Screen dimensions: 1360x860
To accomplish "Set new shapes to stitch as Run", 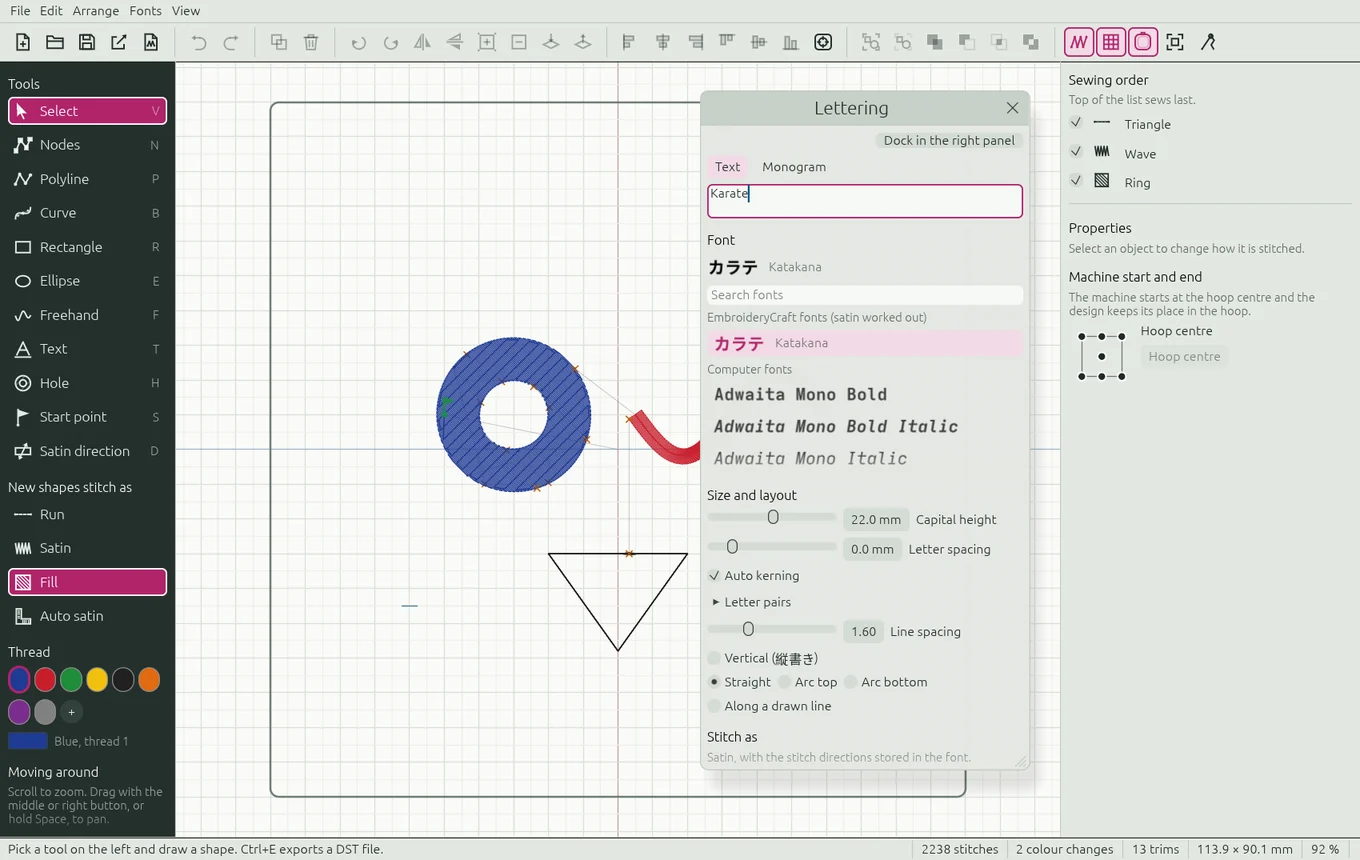I will click(87, 514).
